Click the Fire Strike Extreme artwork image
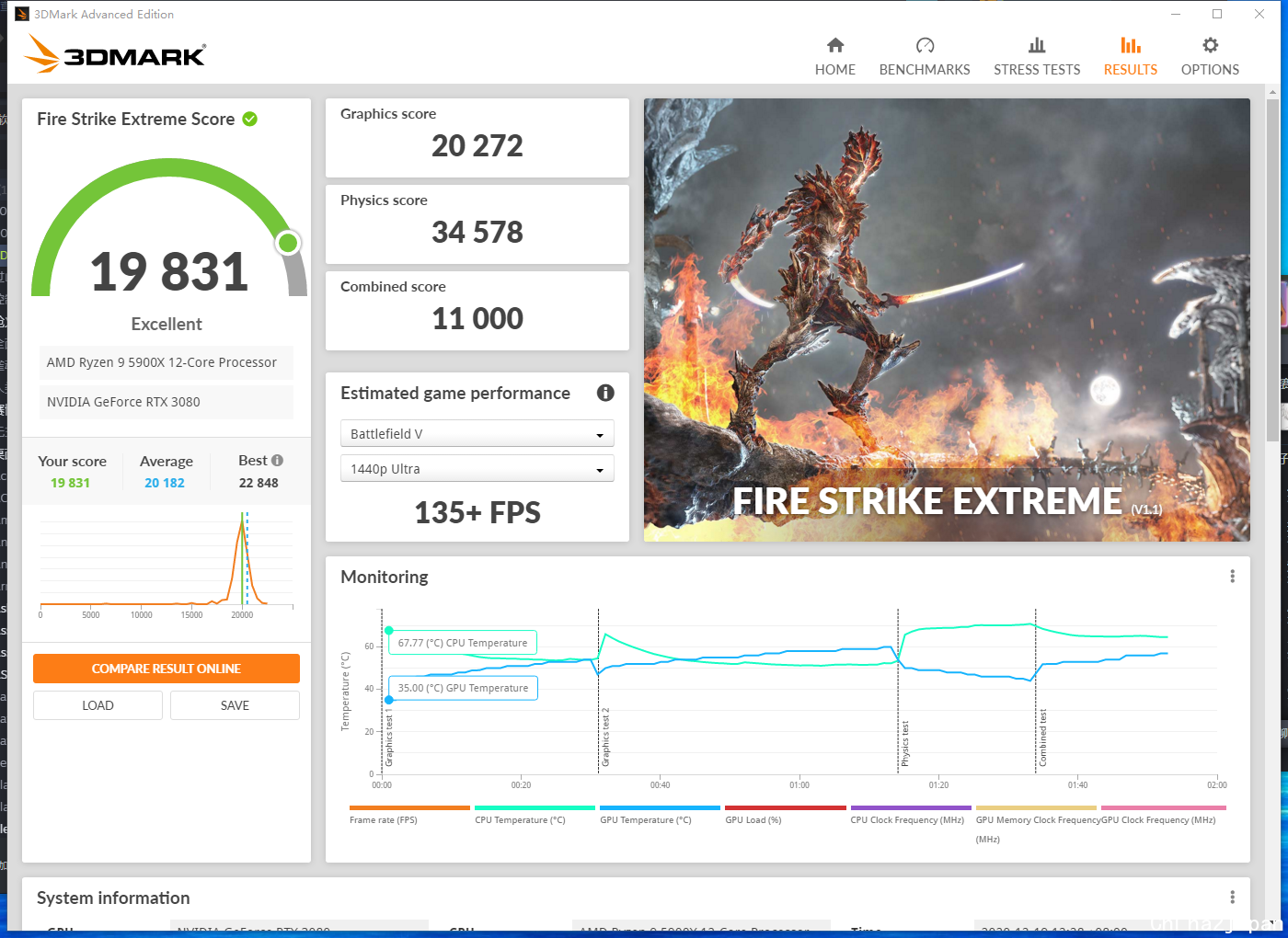 947,320
